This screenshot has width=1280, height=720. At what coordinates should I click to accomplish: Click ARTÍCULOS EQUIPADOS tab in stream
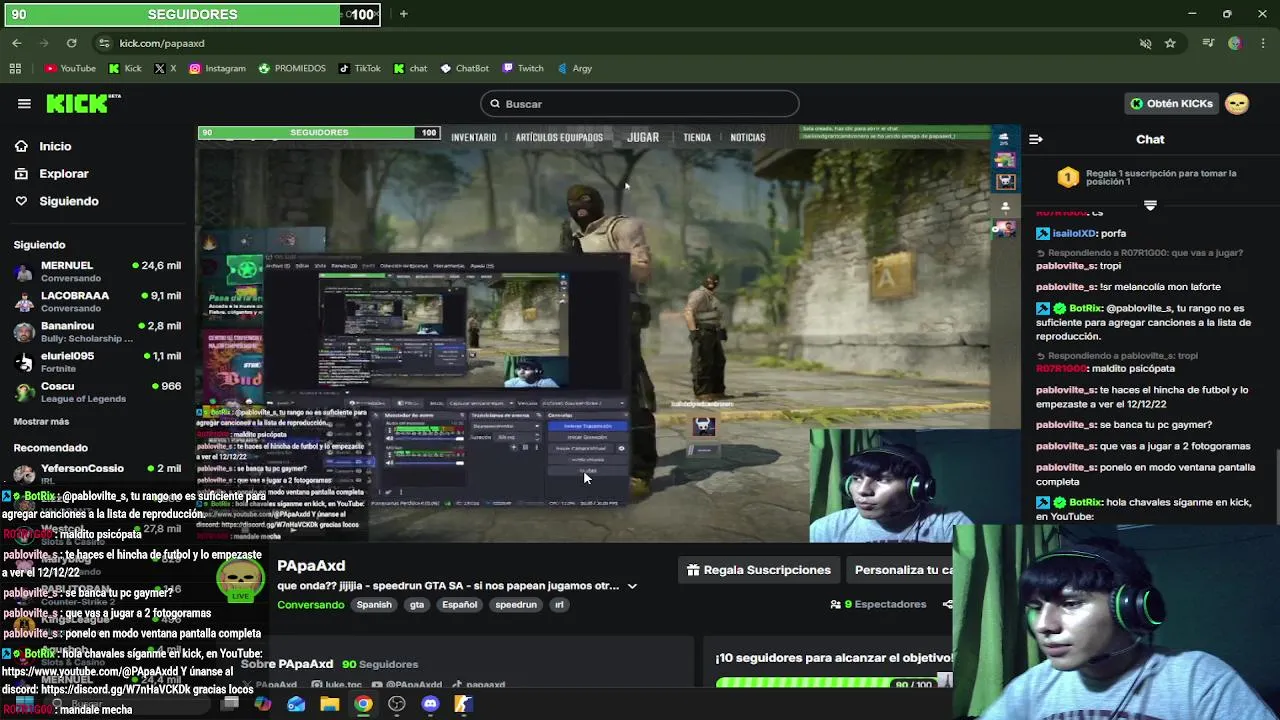coord(559,138)
